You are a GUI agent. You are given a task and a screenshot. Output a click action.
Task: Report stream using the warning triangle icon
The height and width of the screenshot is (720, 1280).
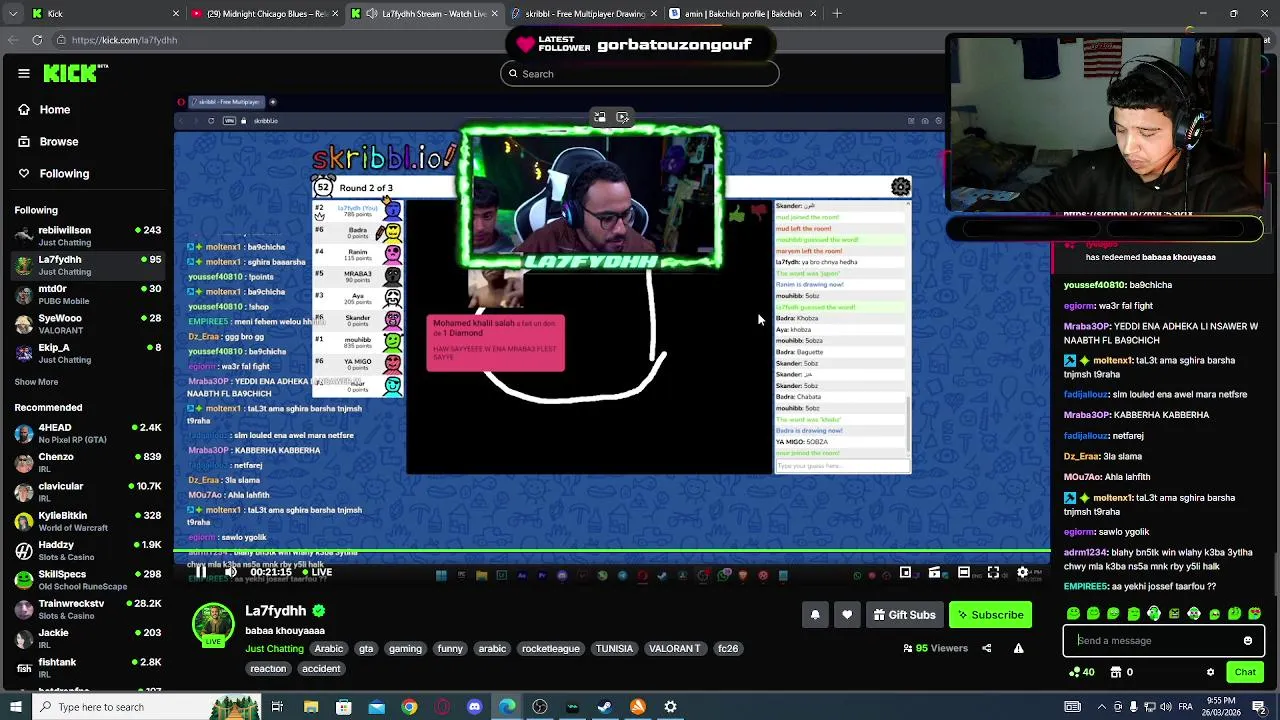(1018, 648)
